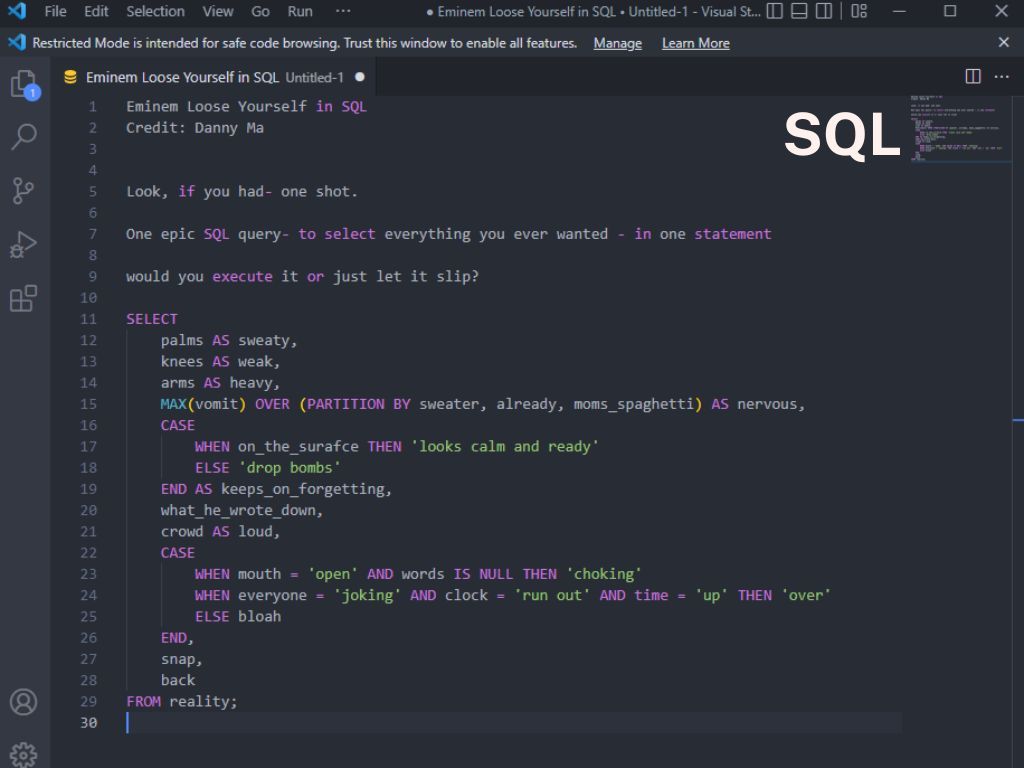Select the Eminem Loose Yourself in SQL tab
The image size is (1024, 768).
click(180, 76)
